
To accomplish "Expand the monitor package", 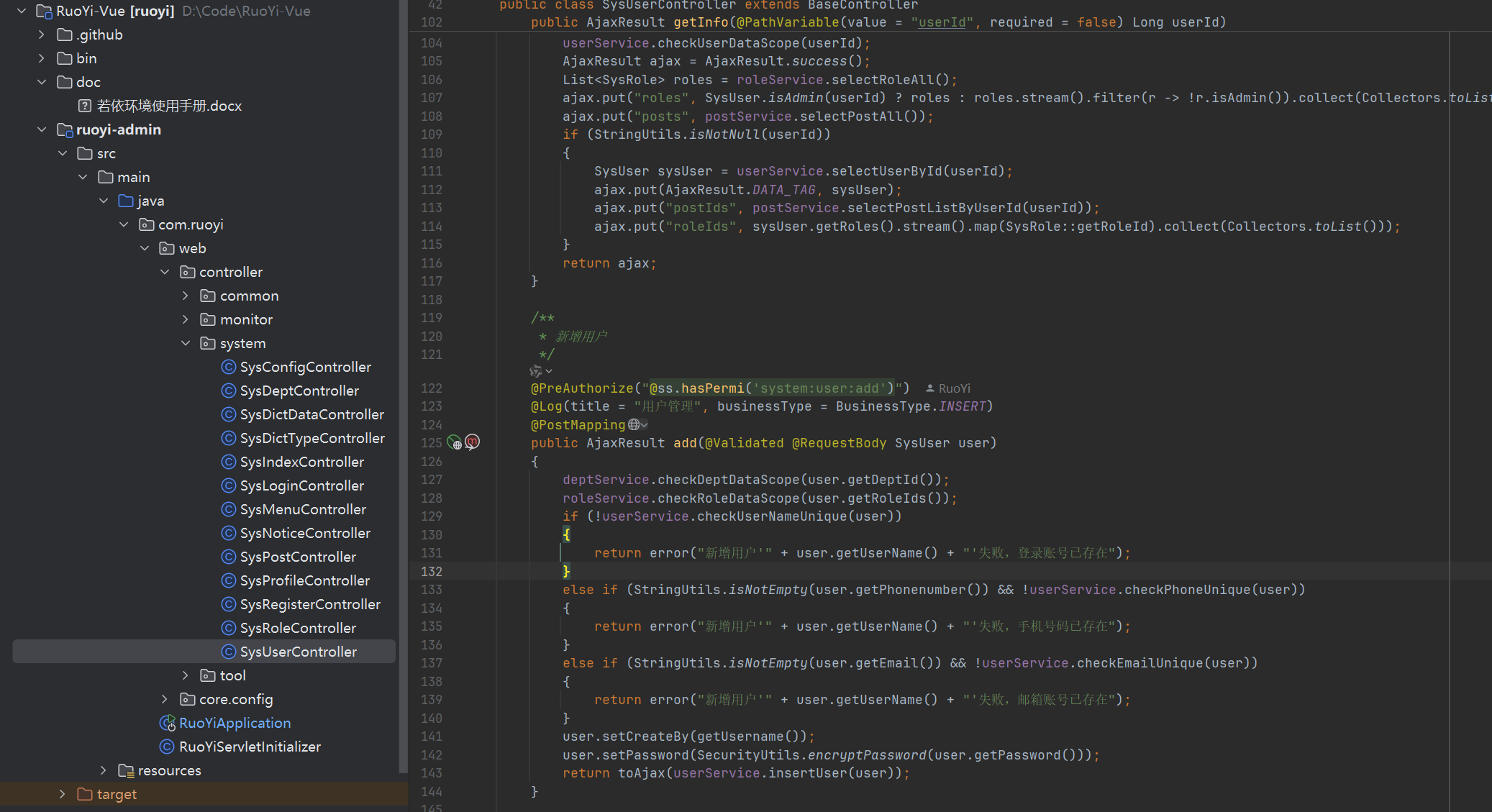I will [186, 319].
